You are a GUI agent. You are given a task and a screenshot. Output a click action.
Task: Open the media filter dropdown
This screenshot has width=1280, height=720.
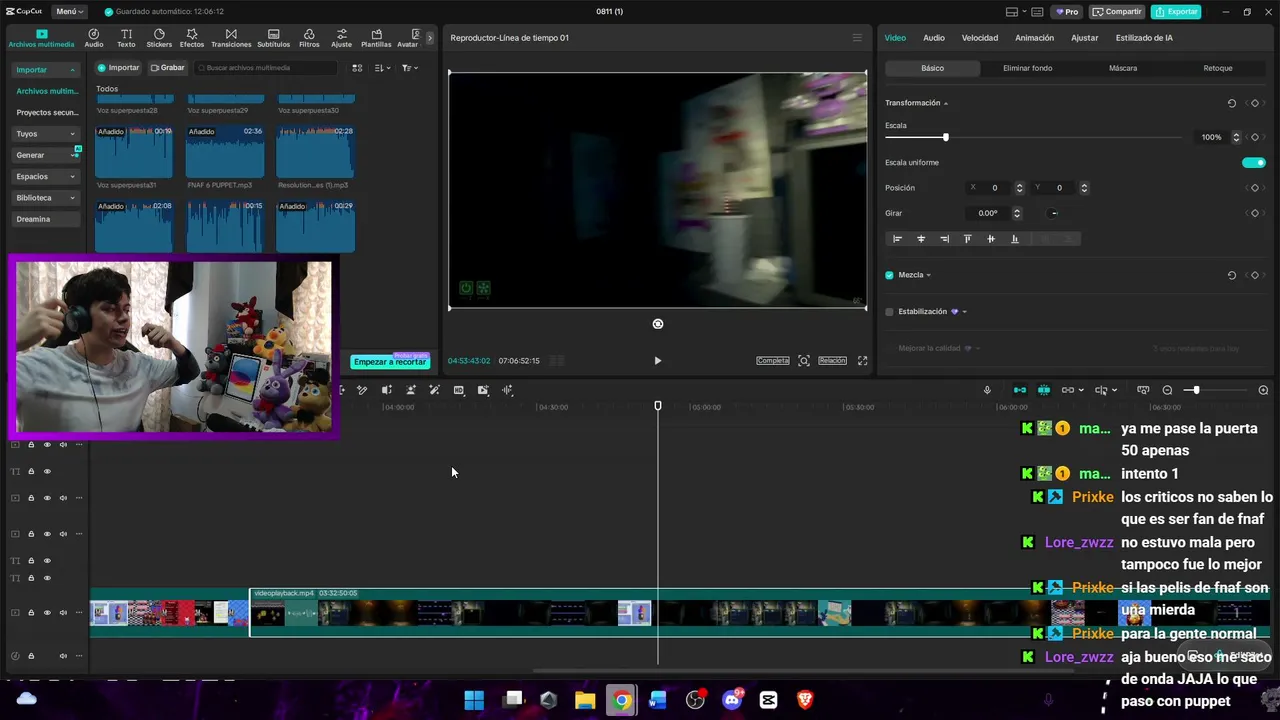tap(410, 68)
